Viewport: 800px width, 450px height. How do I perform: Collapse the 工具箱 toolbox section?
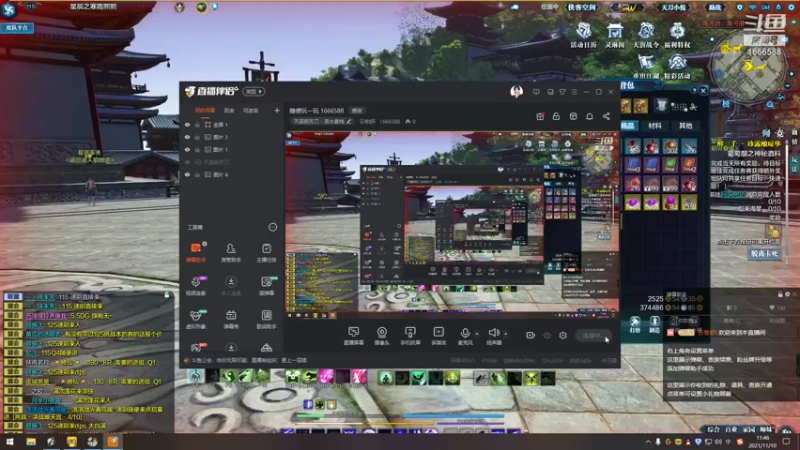pos(272,227)
